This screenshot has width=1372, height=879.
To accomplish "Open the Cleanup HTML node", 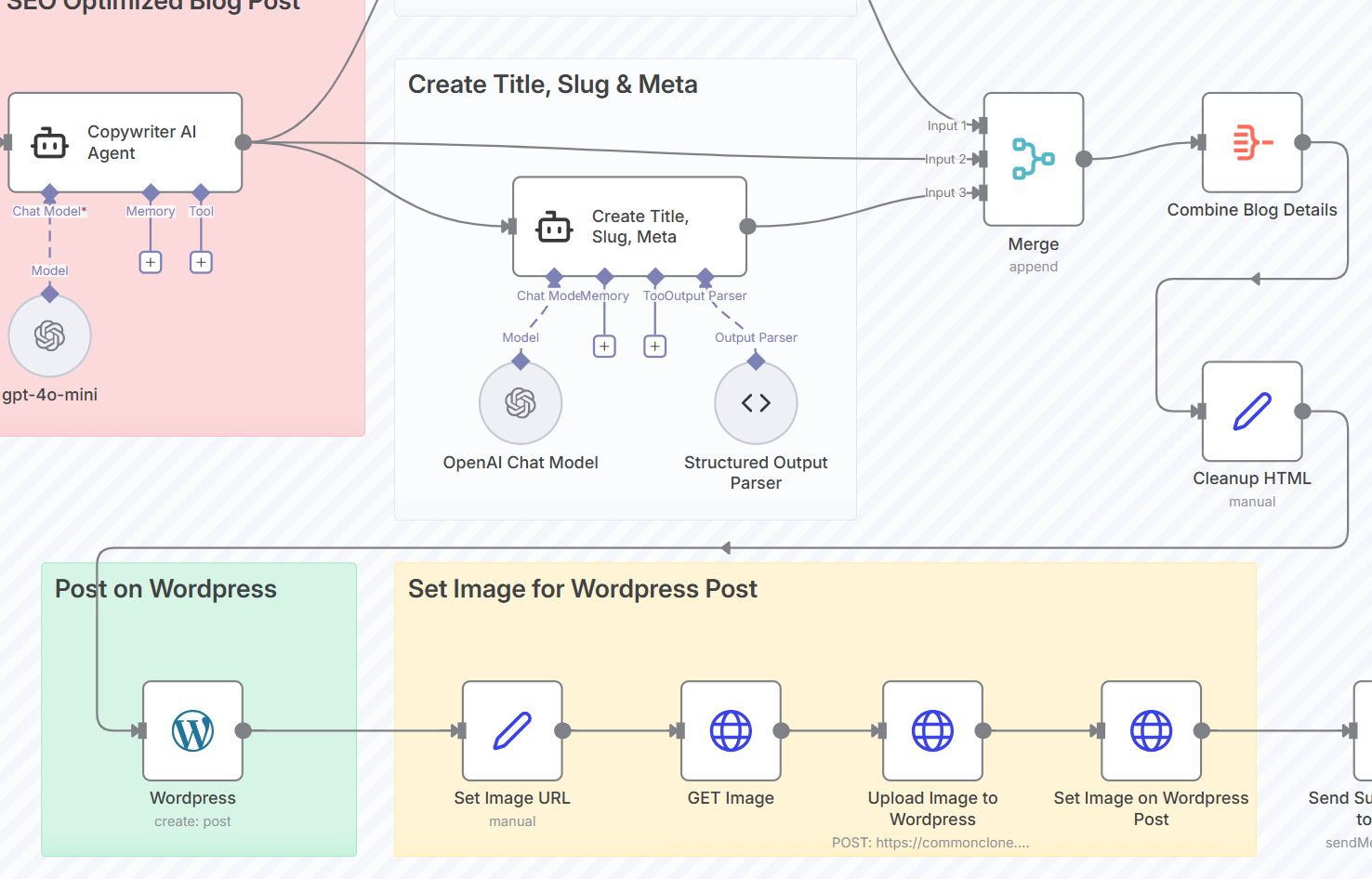I will (x=1251, y=412).
